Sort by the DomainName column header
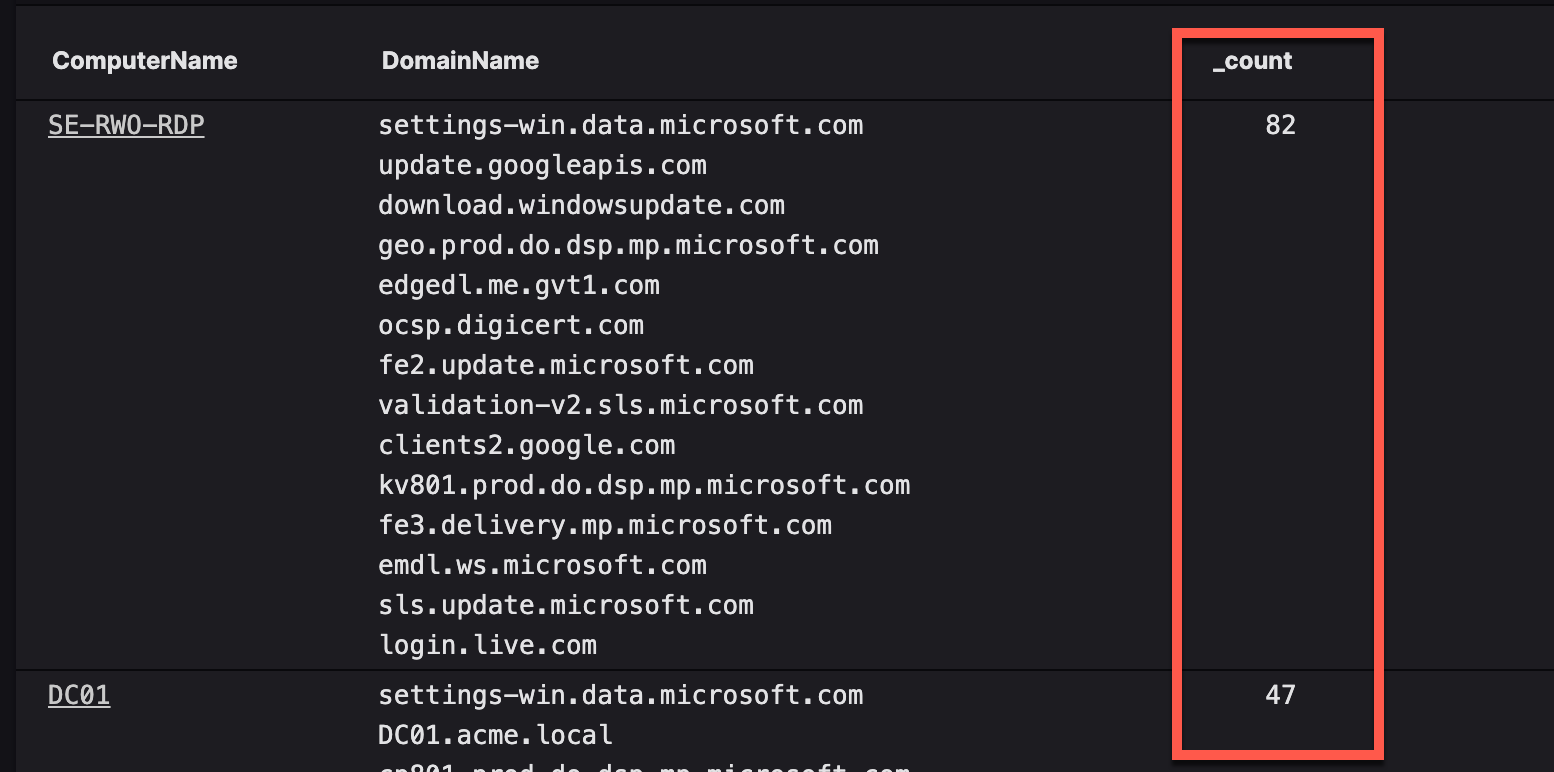This screenshot has width=1554, height=772. pos(460,61)
